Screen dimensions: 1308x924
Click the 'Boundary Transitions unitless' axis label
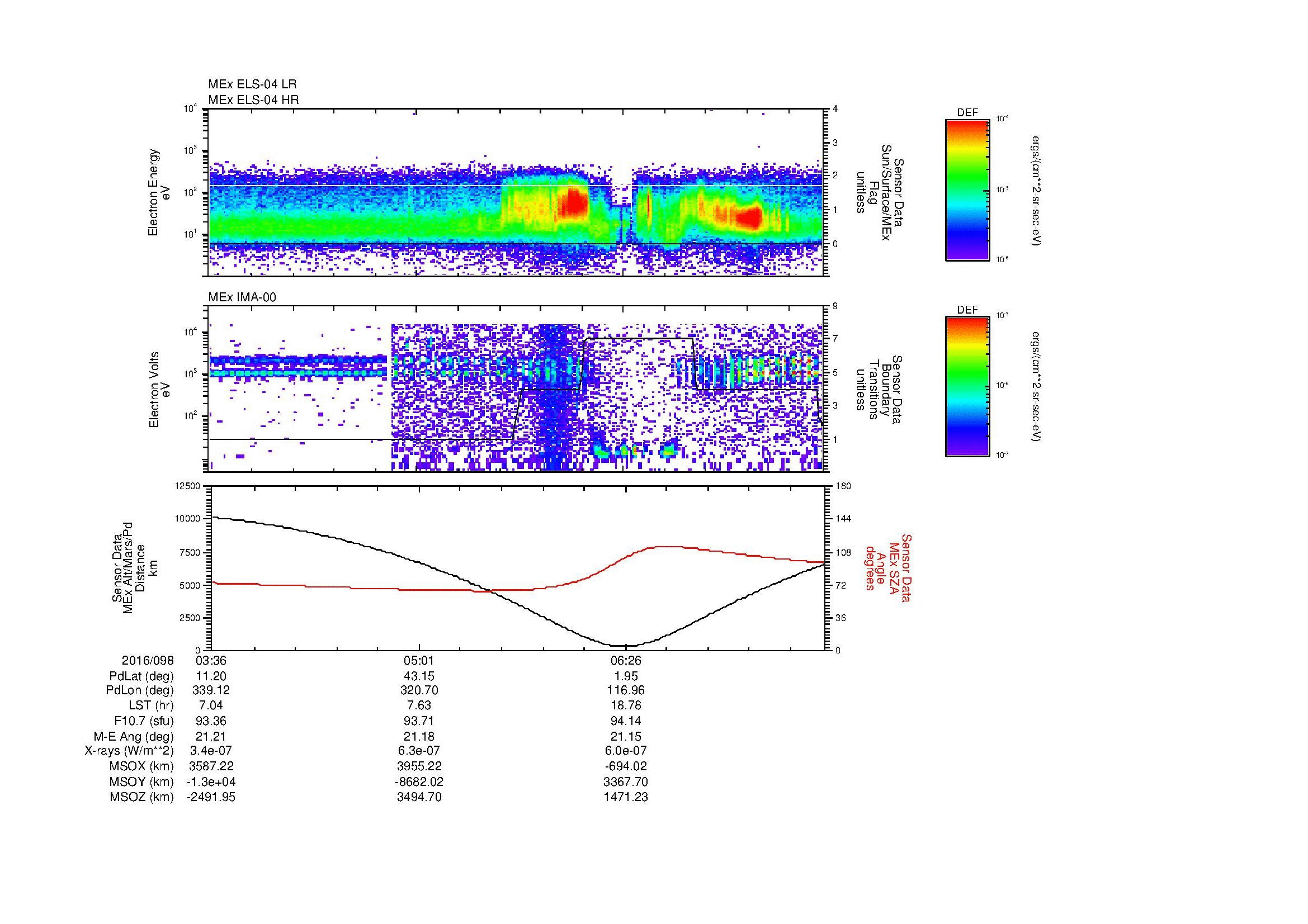pyautogui.click(x=880, y=390)
